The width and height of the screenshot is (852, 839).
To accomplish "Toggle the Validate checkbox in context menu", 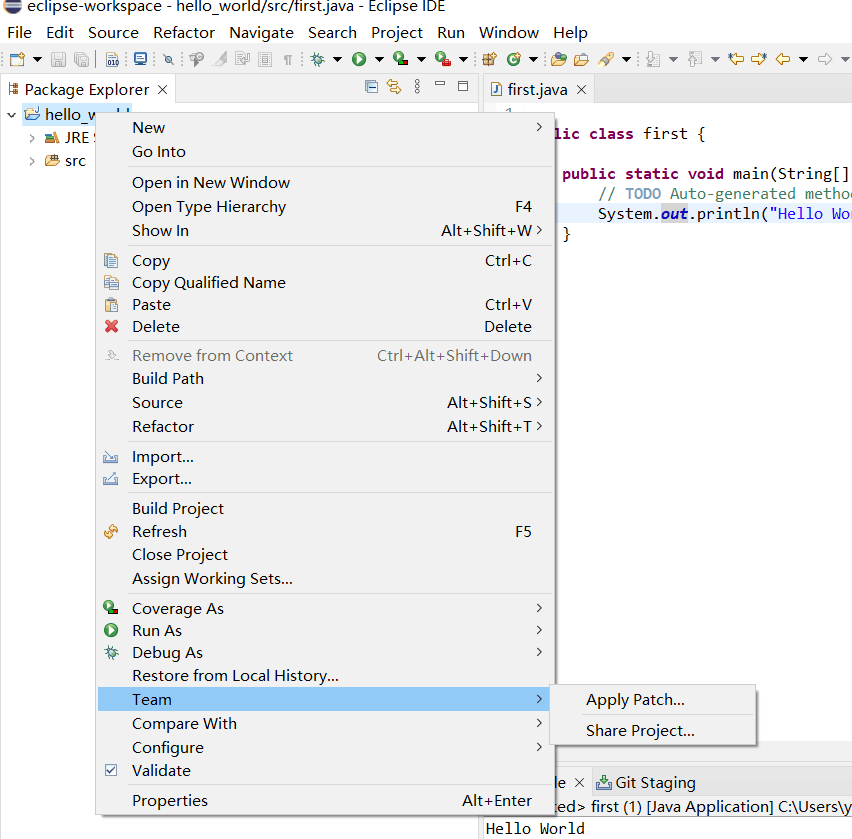I will pos(111,770).
